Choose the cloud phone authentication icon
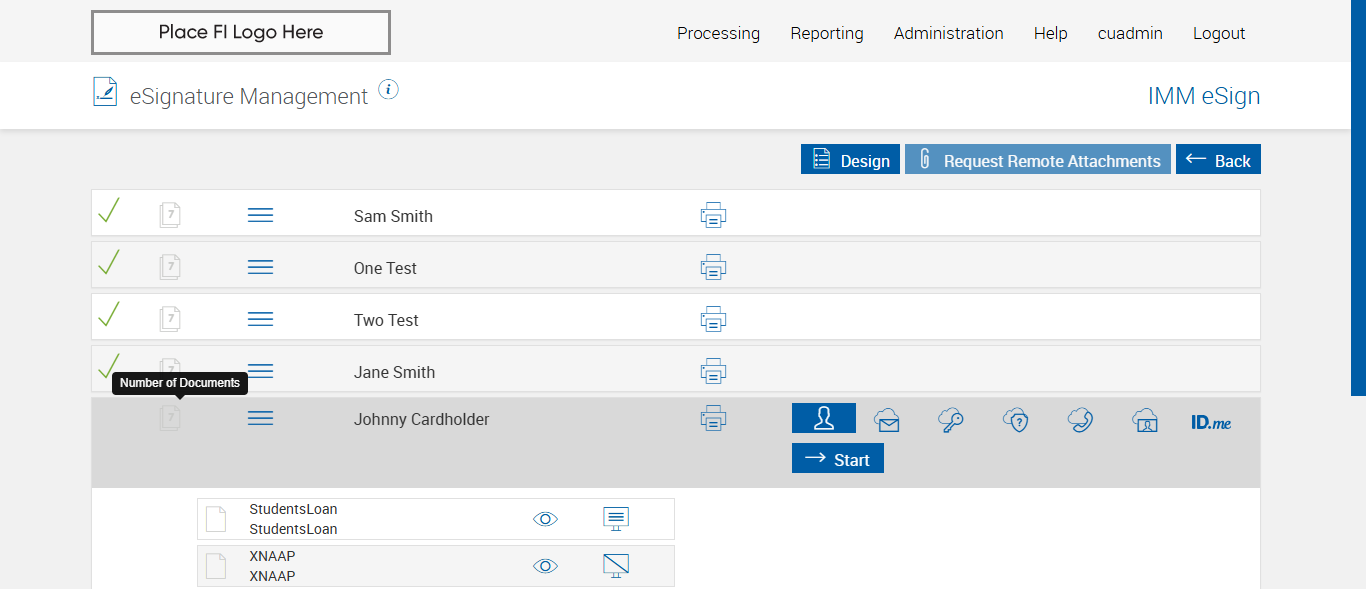1366x589 pixels. (1080, 420)
